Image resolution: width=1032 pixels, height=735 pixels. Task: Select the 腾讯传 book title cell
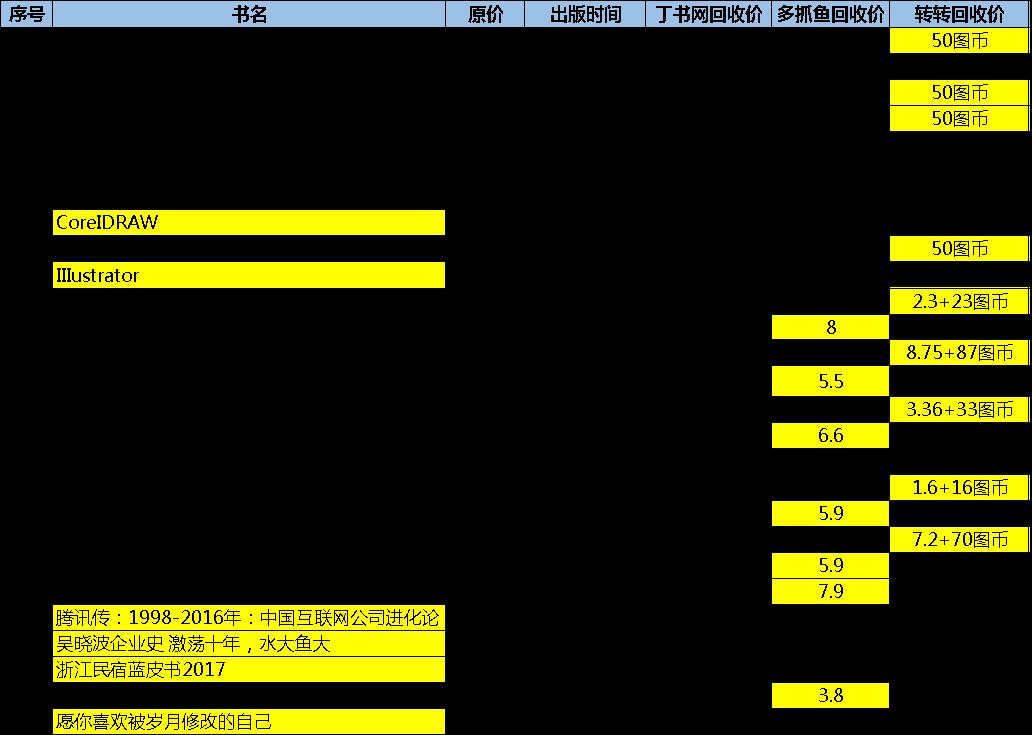coord(249,618)
